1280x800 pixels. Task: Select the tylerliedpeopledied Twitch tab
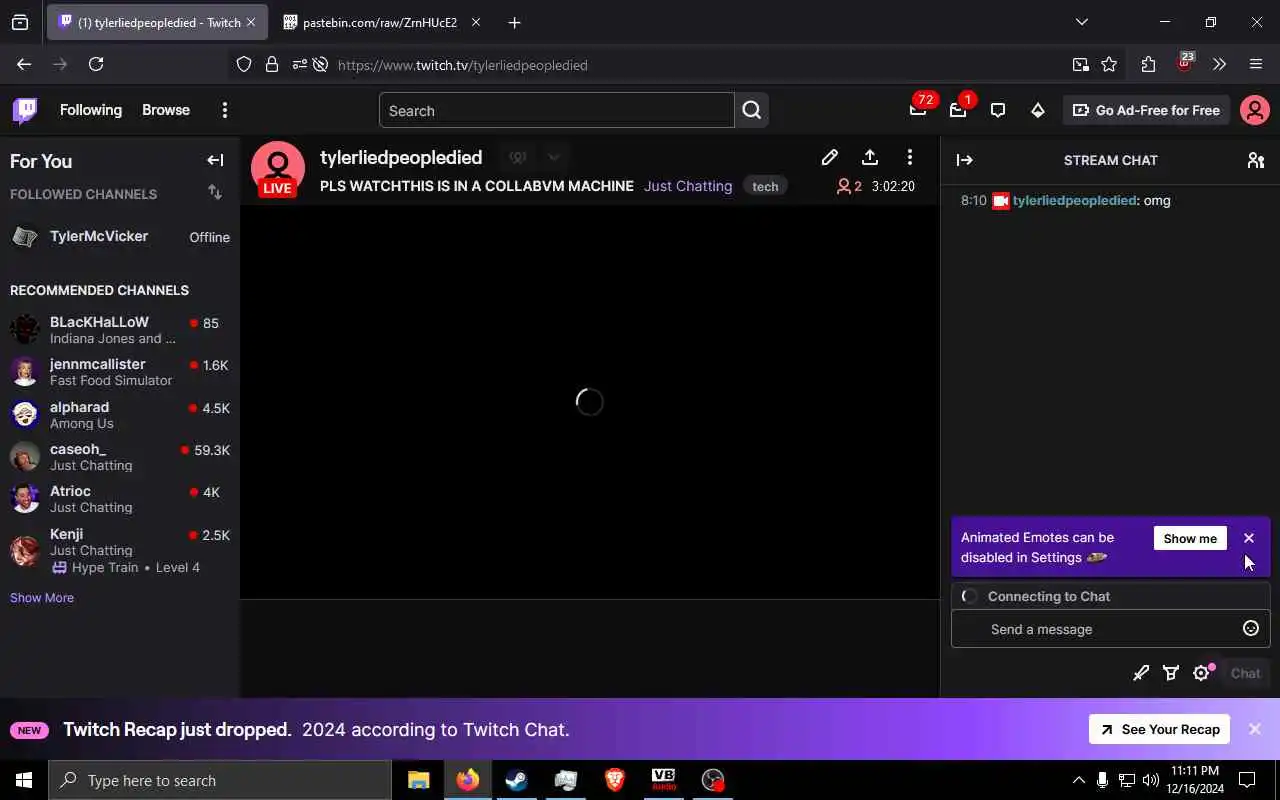[157, 22]
